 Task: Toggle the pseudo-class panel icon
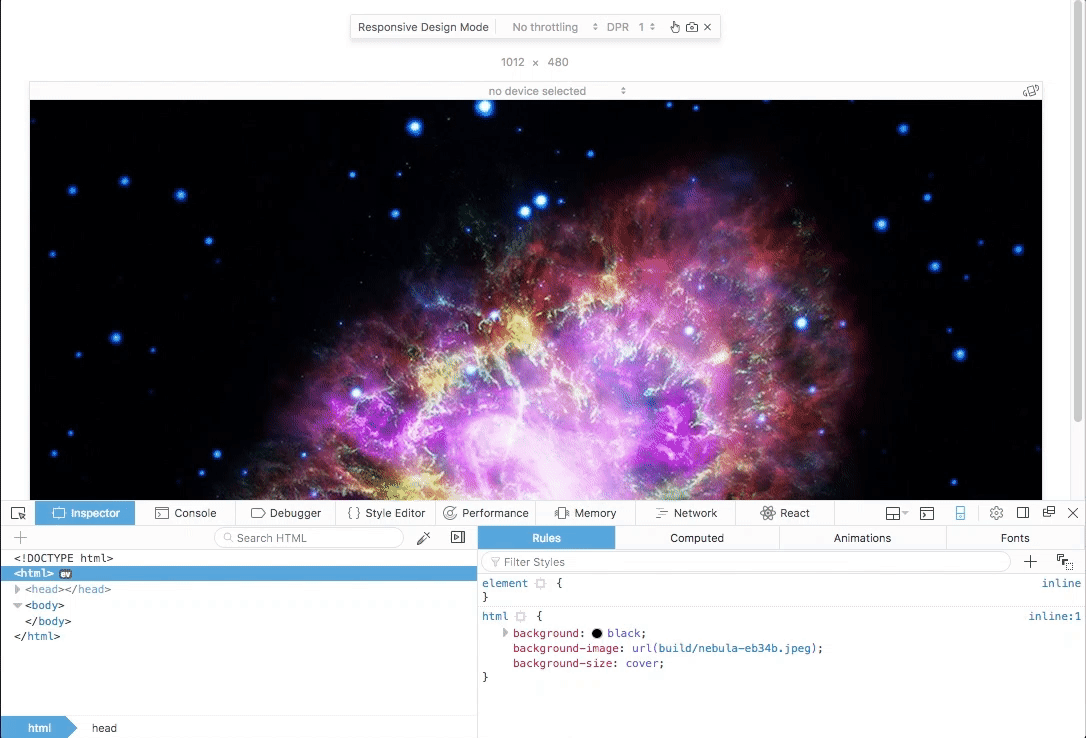[x=1065, y=561]
